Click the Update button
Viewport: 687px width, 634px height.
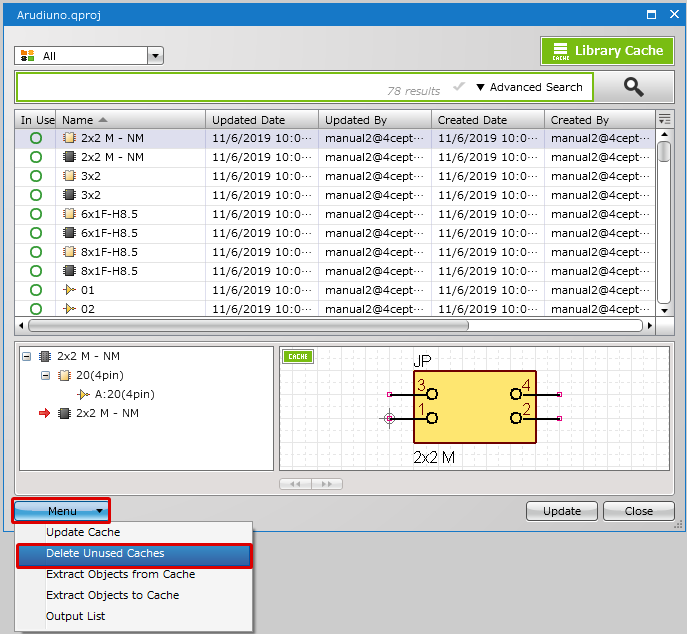[561, 511]
